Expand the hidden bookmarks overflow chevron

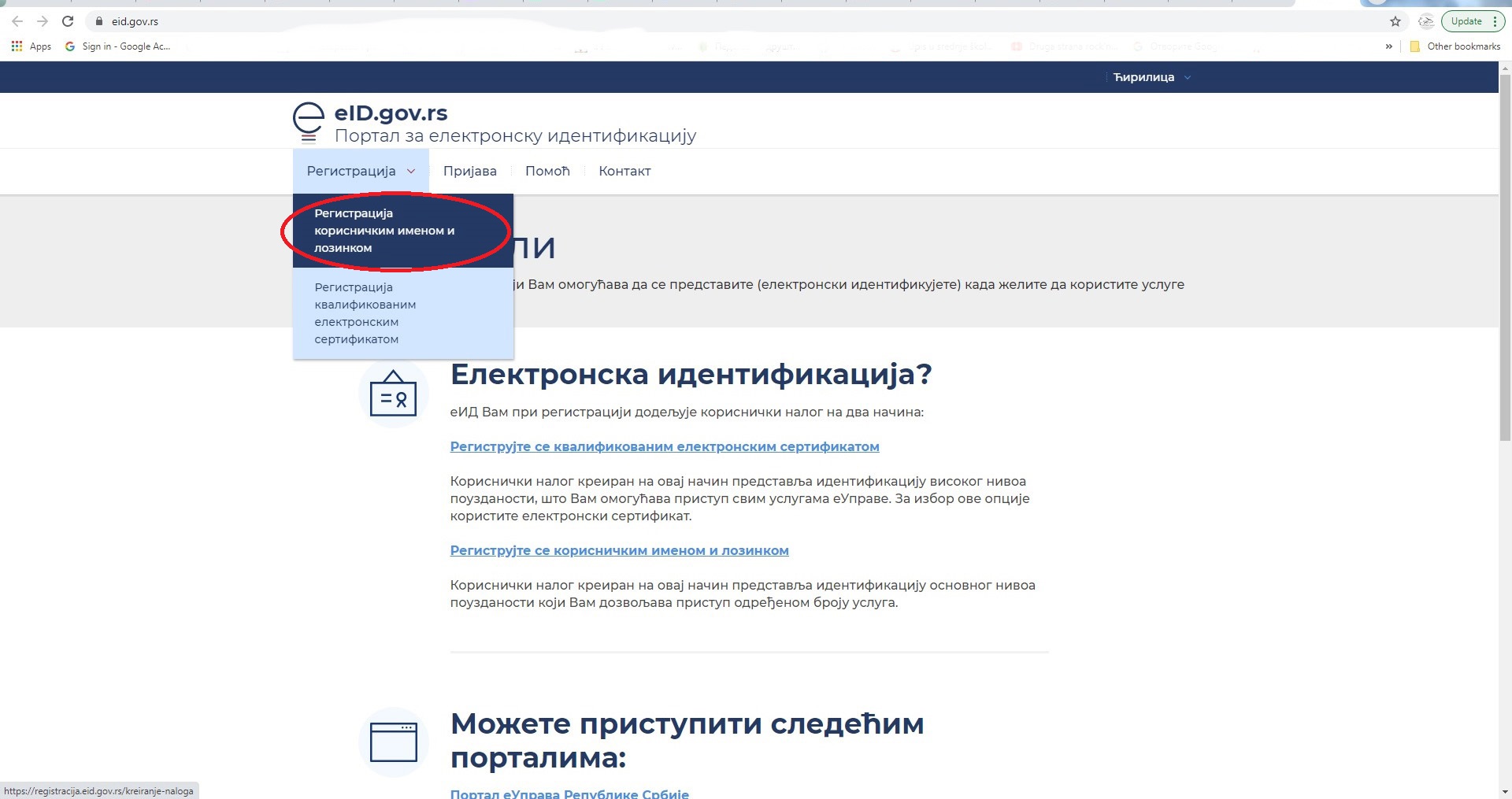(1388, 46)
